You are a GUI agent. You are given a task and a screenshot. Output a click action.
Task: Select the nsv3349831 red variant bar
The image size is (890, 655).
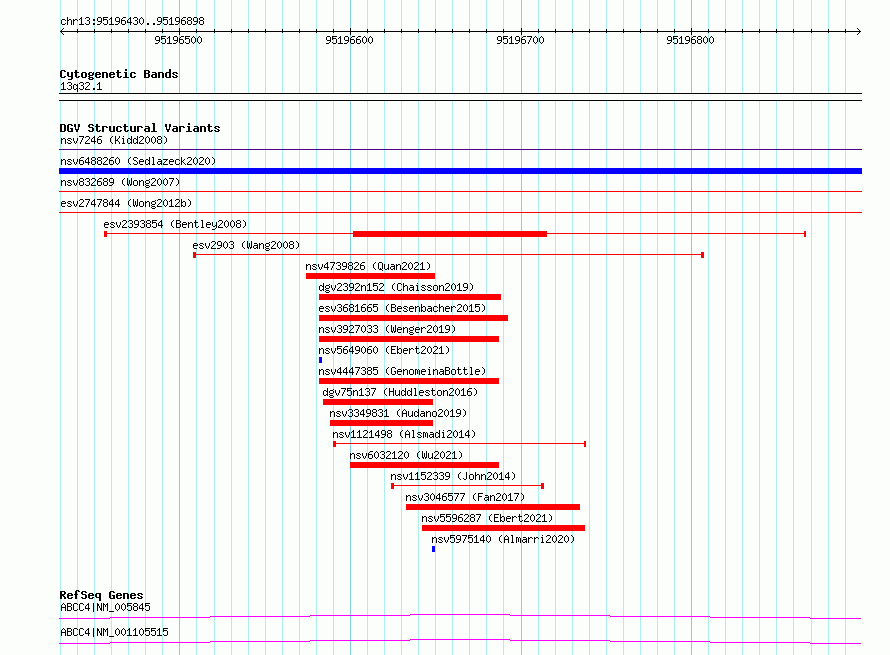[381, 423]
